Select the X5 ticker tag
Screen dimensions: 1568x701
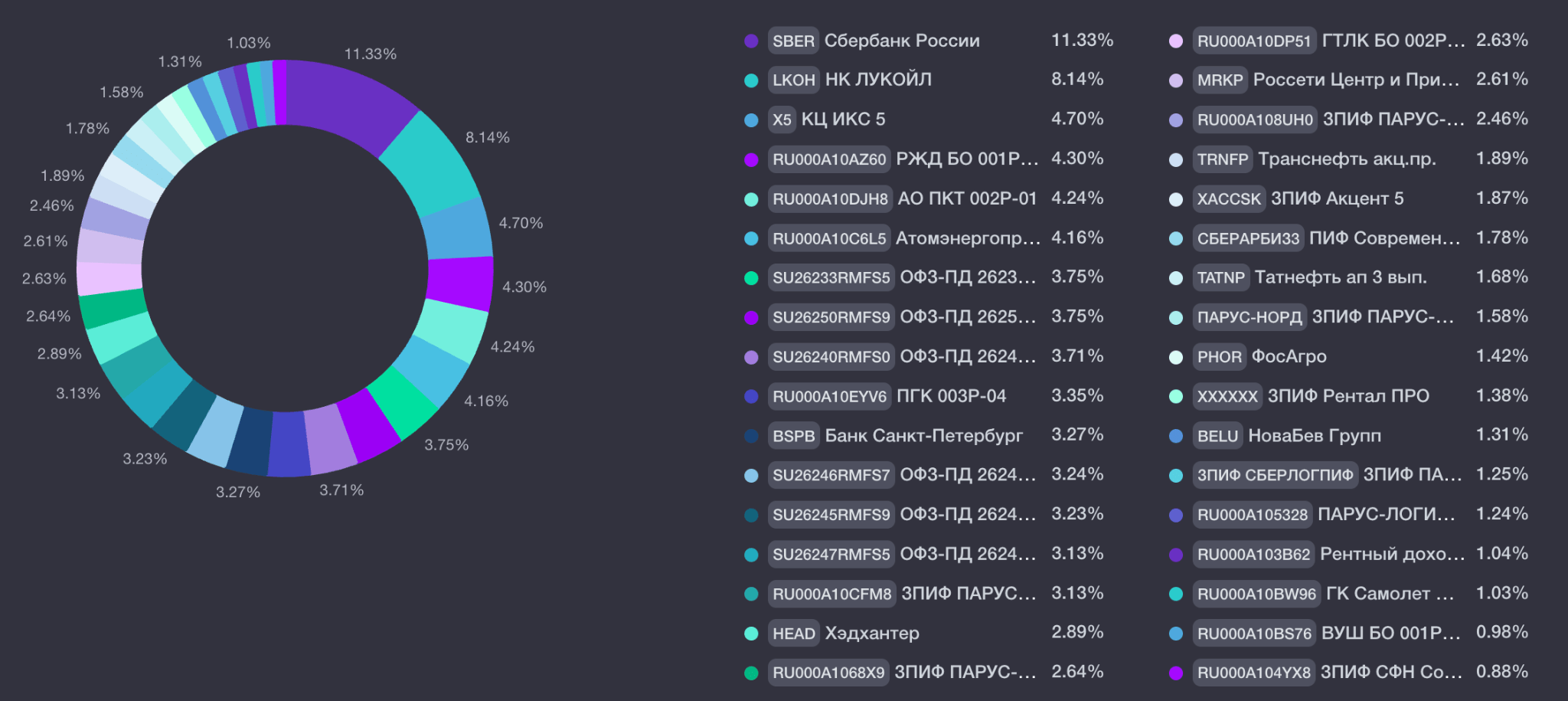tap(782, 120)
